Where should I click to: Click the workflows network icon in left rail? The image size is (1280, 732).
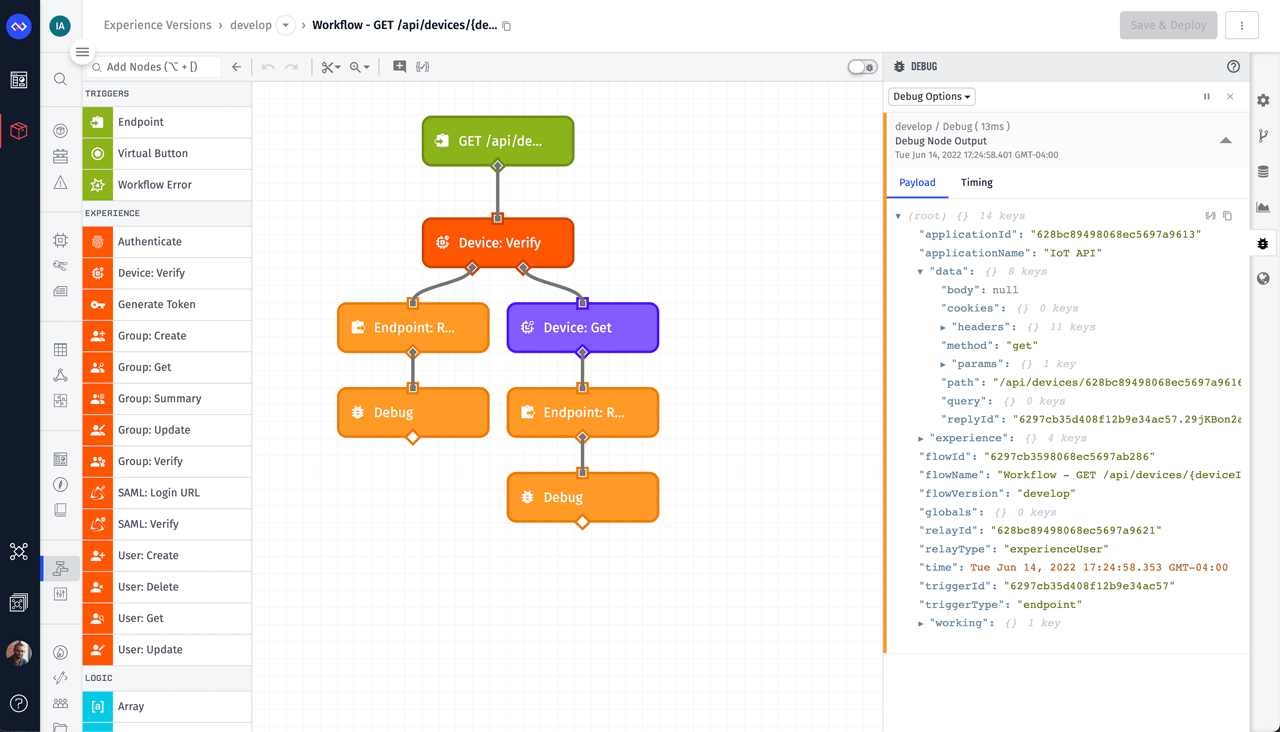coord(19,551)
